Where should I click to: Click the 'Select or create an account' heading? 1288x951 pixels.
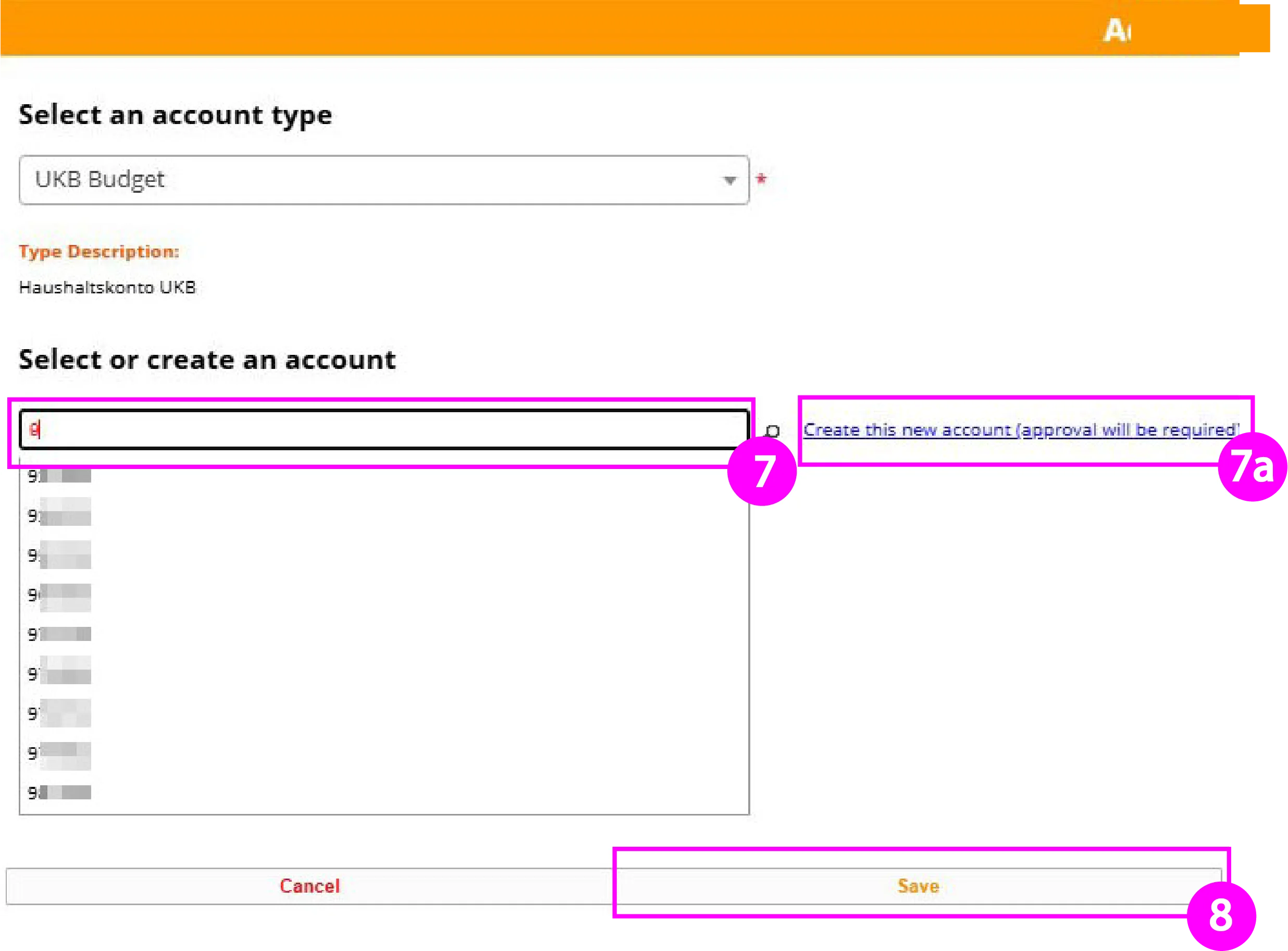point(207,360)
